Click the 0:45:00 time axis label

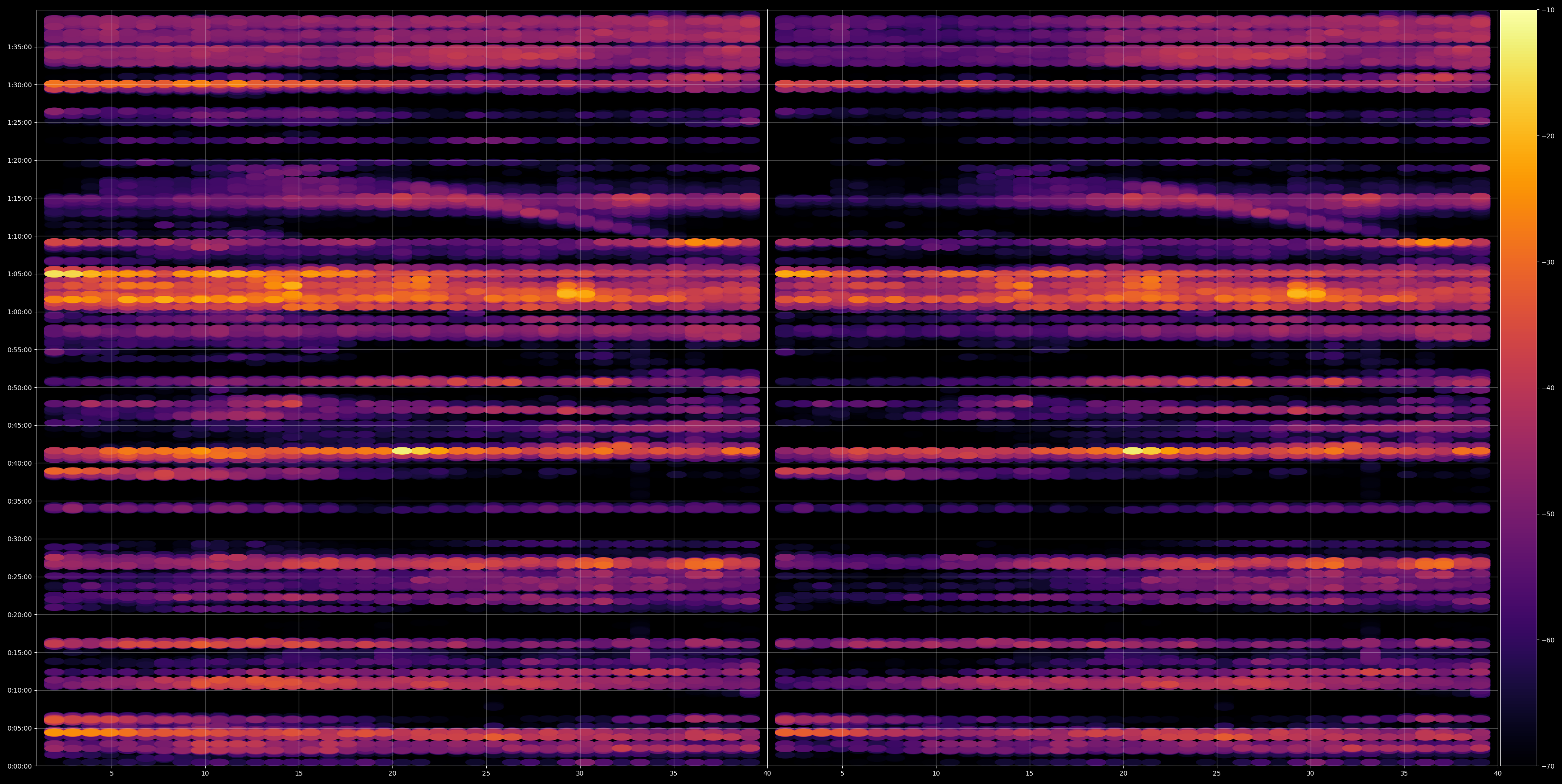[x=20, y=425]
